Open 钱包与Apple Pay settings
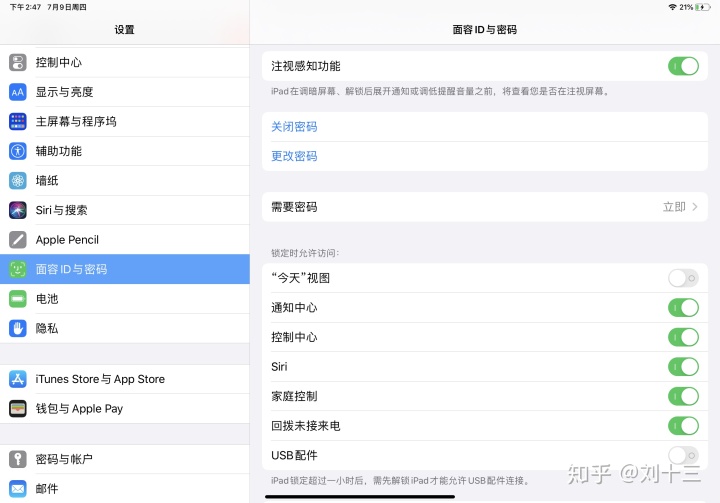 [x=125, y=408]
